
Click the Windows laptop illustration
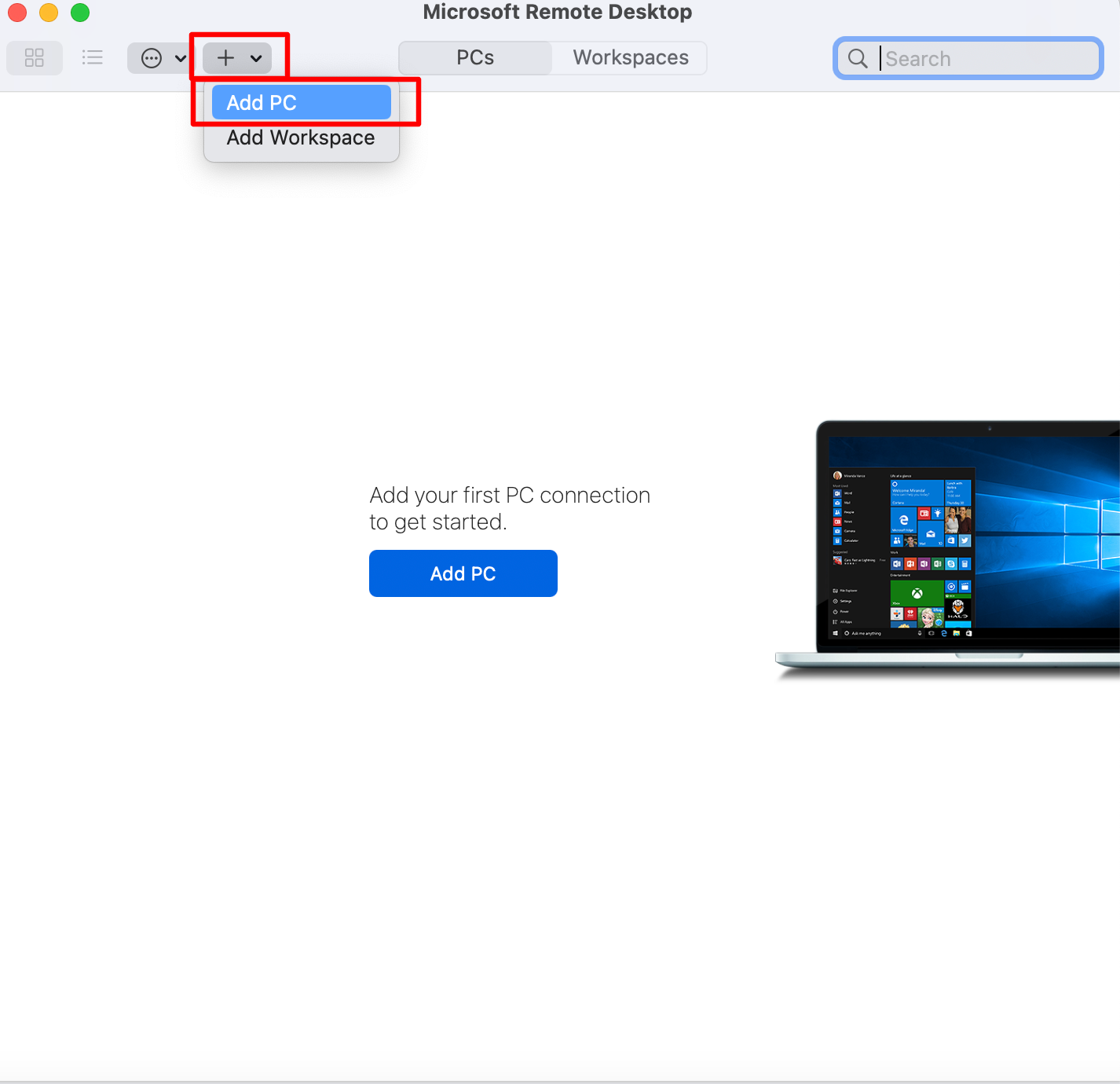948,549
